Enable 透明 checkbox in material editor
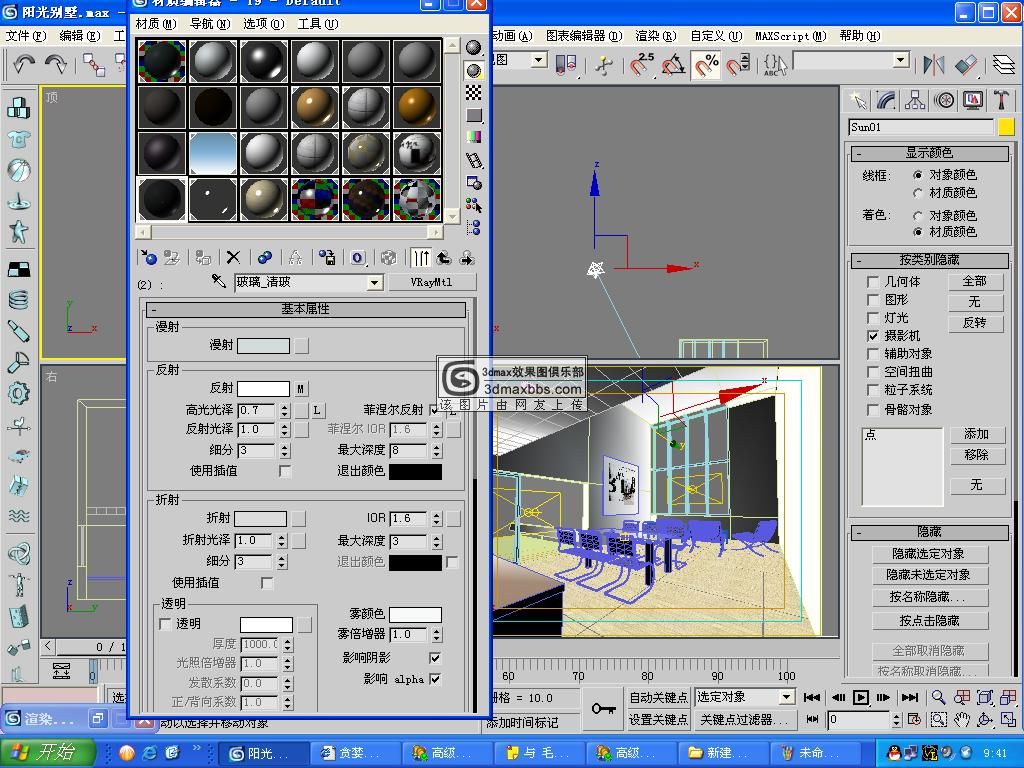Viewport: 1024px width, 768px height. [x=165, y=624]
